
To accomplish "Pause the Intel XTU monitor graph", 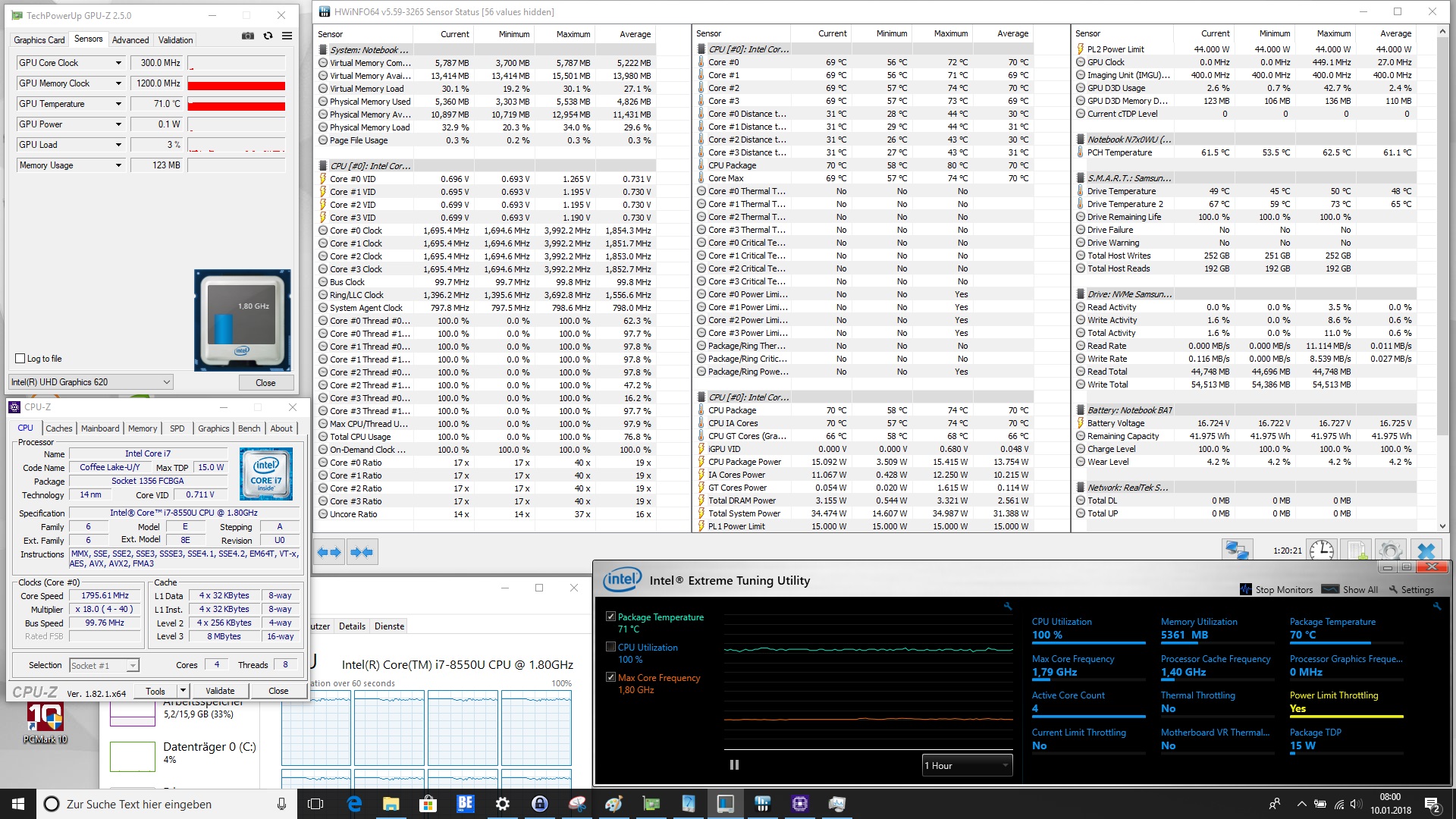I will pyautogui.click(x=734, y=764).
